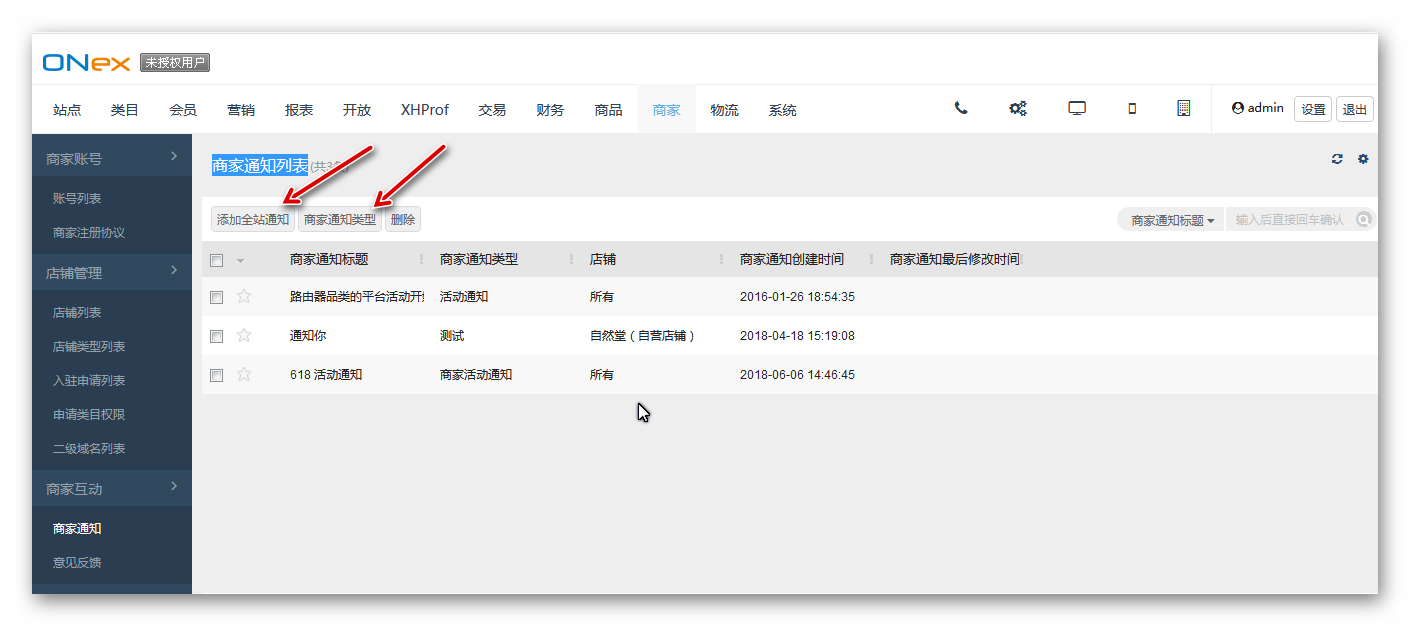The image size is (1410, 626).
Task: Click the 商家通知标题 column header
Action: [x=329, y=260]
